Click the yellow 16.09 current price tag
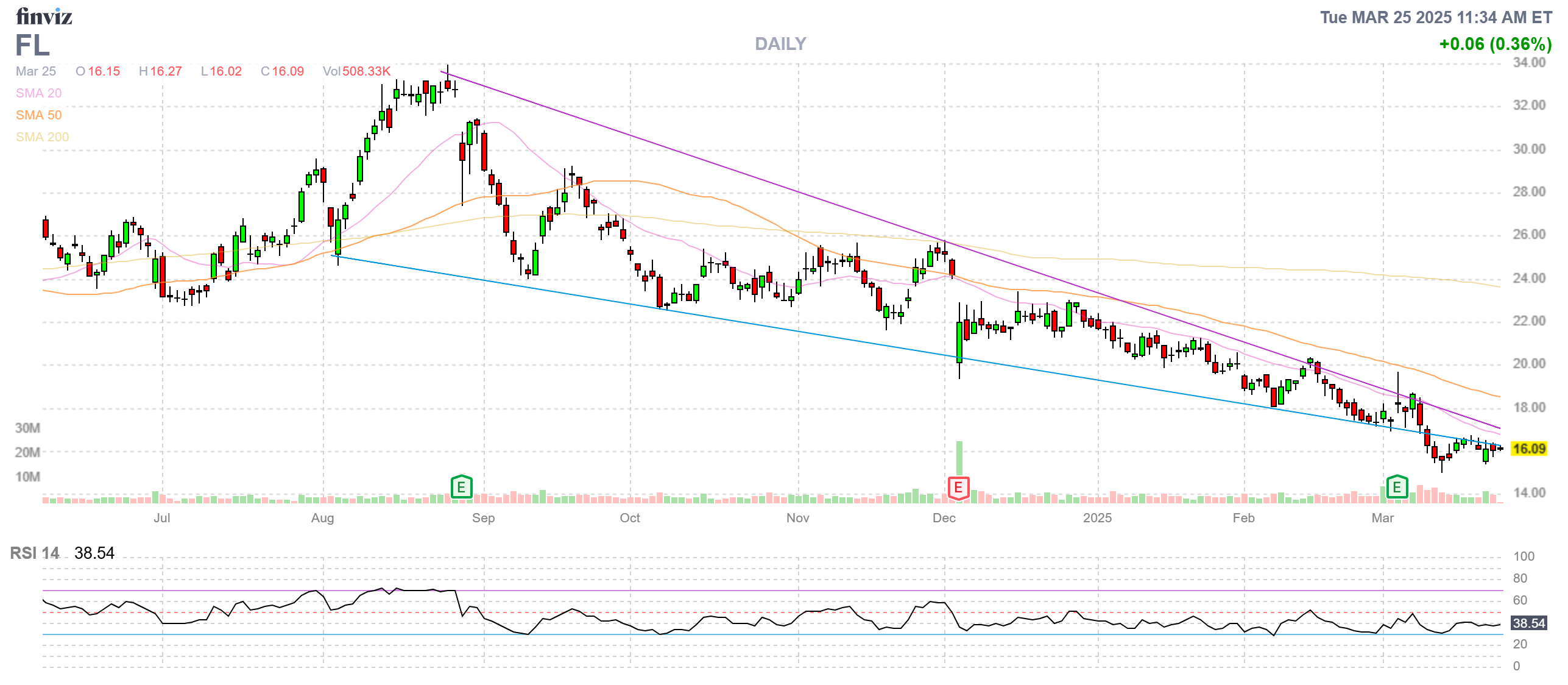 pyautogui.click(x=1528, y=449)
